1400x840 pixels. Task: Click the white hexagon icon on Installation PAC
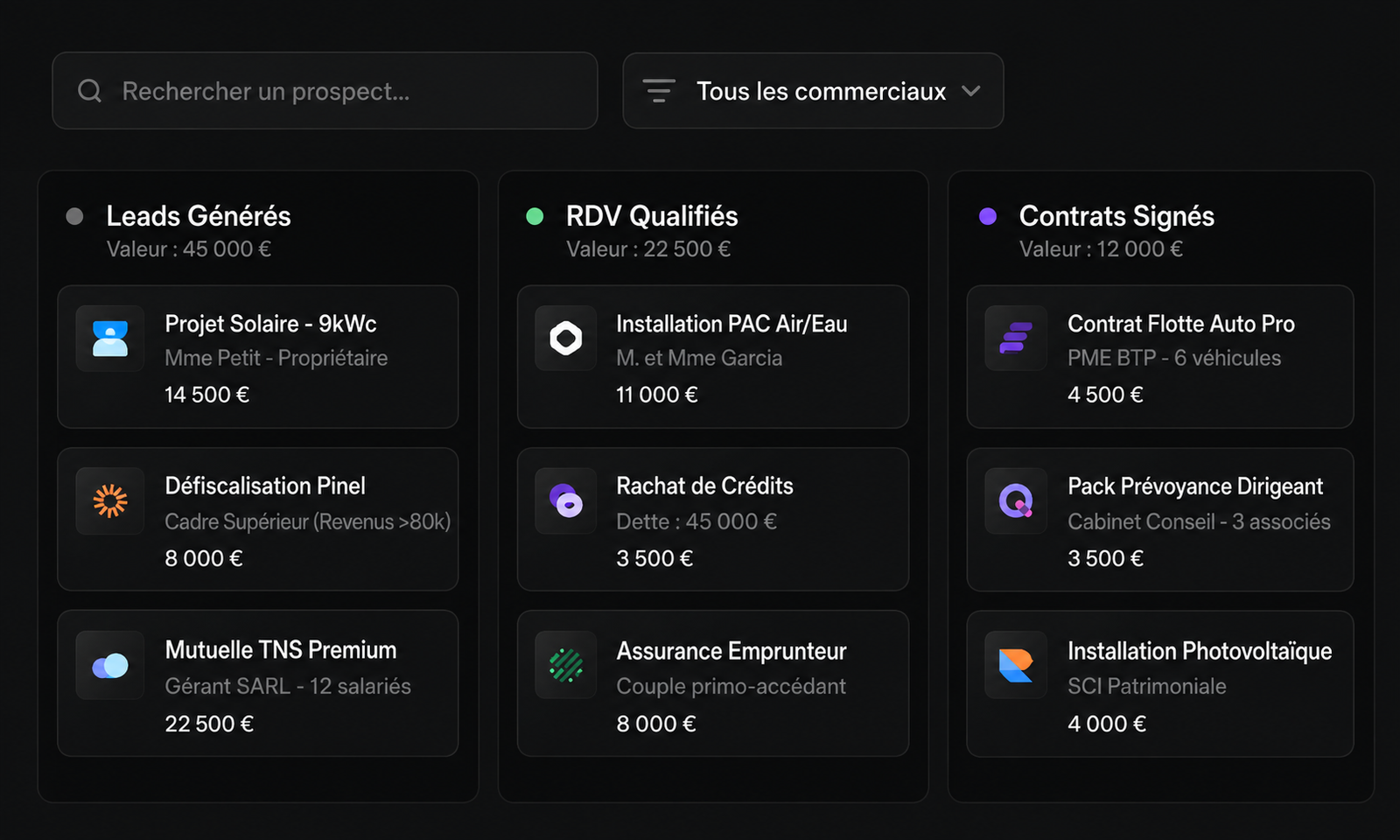pos(566,338)
